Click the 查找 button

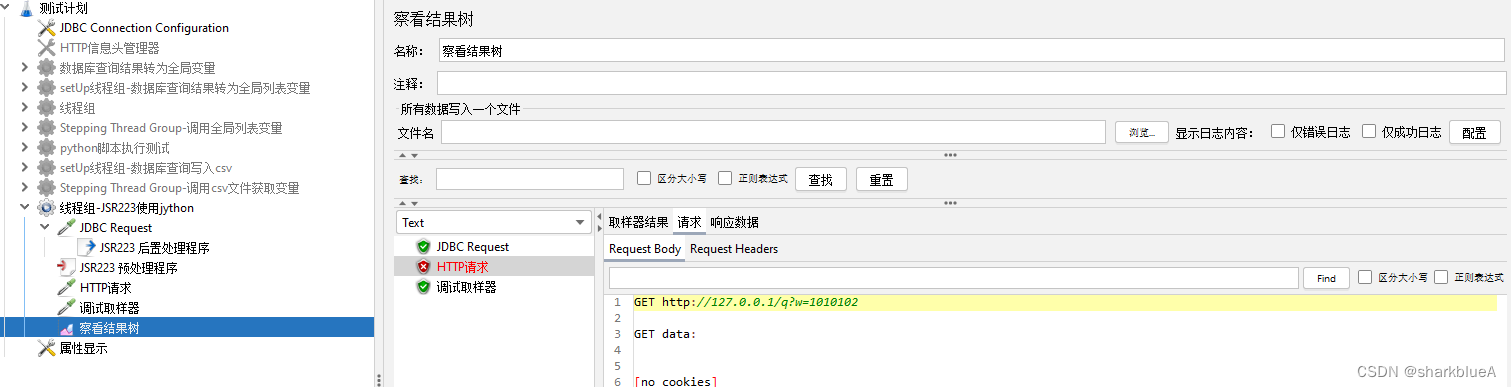coord(820,179)
